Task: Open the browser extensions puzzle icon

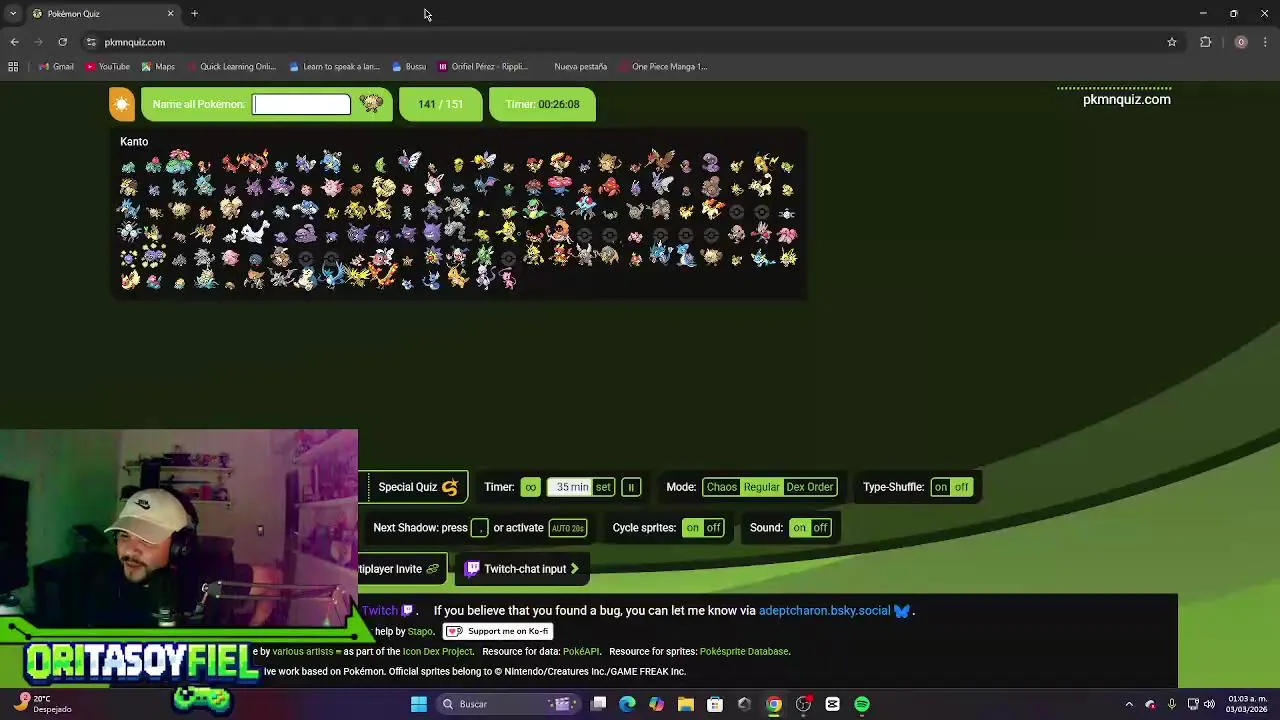Action: (1205, 42)
